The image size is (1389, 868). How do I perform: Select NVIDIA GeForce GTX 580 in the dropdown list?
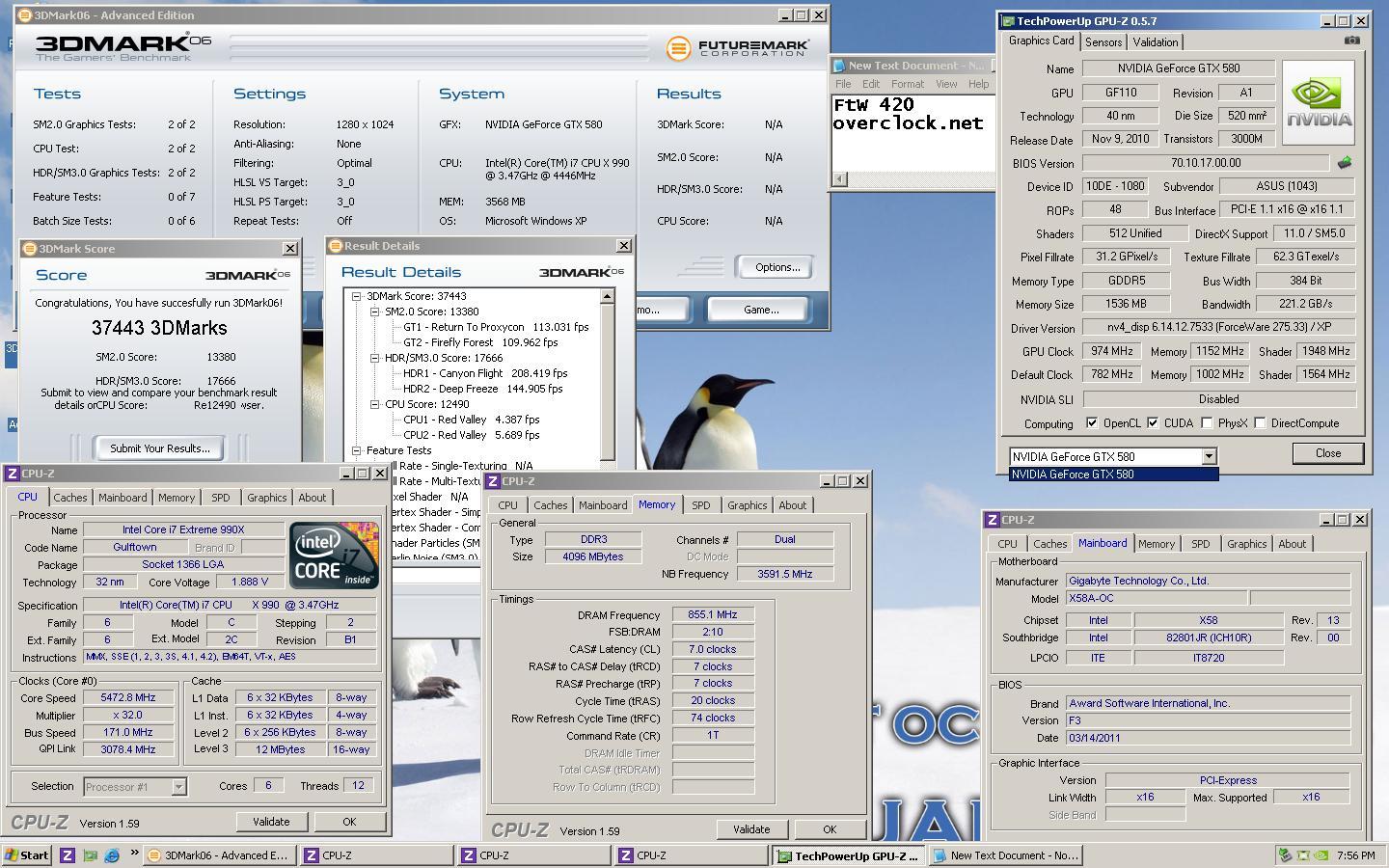(x=1114, y=475)
